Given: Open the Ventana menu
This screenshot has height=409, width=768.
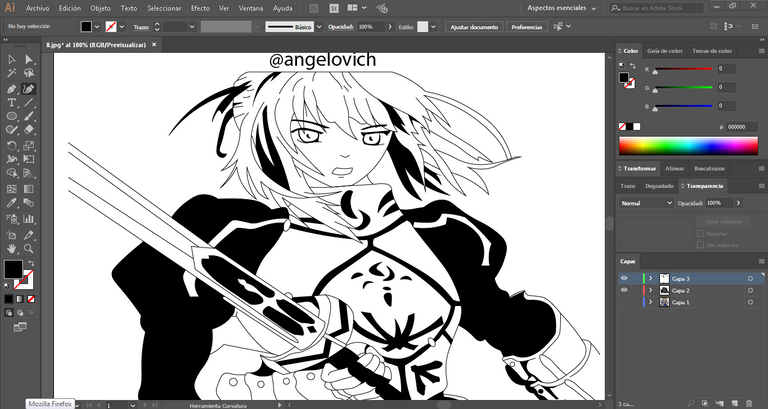Looking at the screenshot, I should point(251,8).
